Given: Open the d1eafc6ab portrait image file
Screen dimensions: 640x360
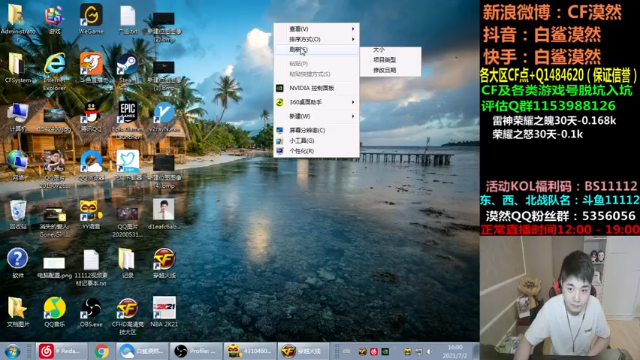Looking at the screenshot, I should [164, 213].
